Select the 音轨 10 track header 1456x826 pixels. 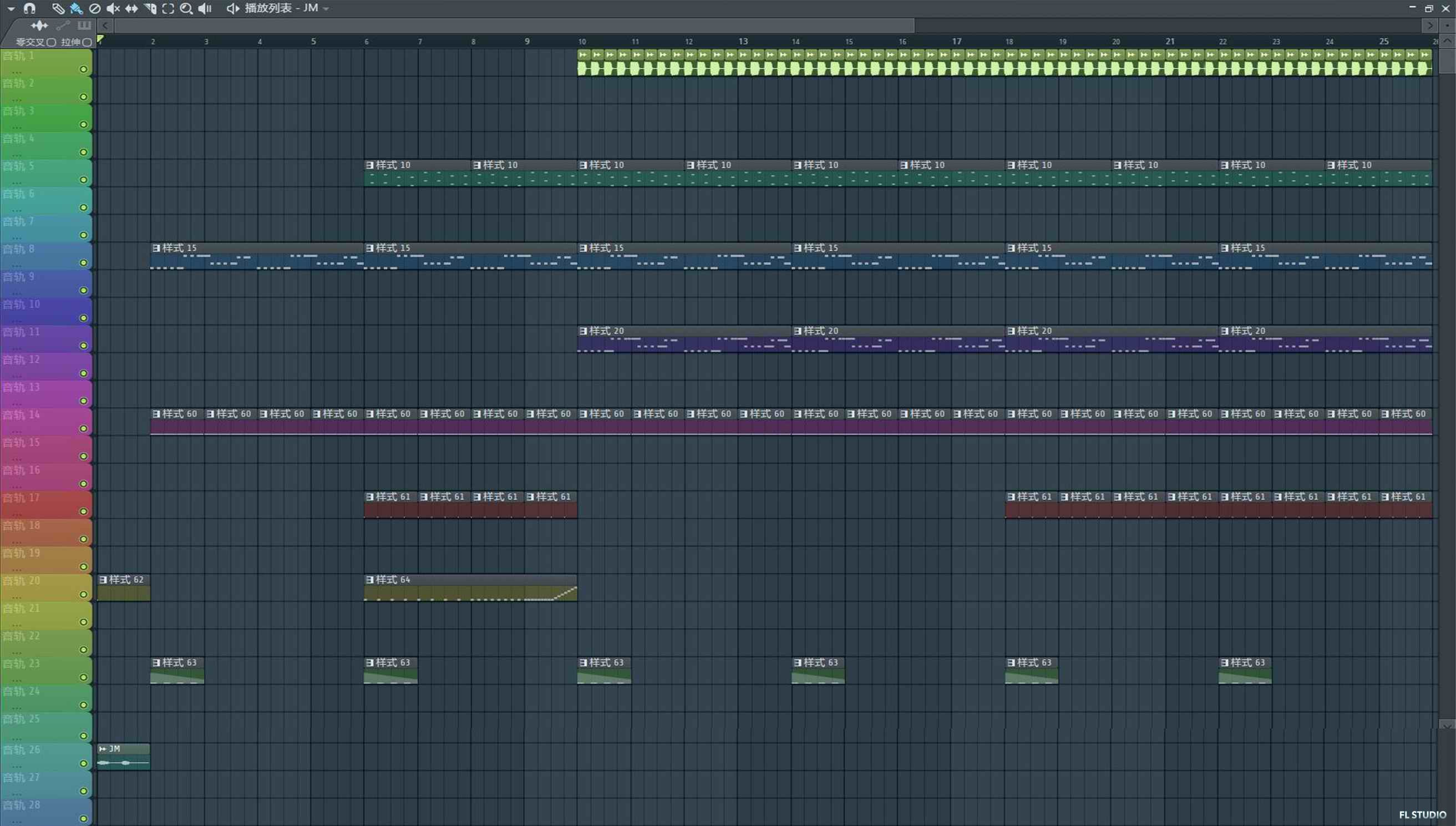pos(46,311)
